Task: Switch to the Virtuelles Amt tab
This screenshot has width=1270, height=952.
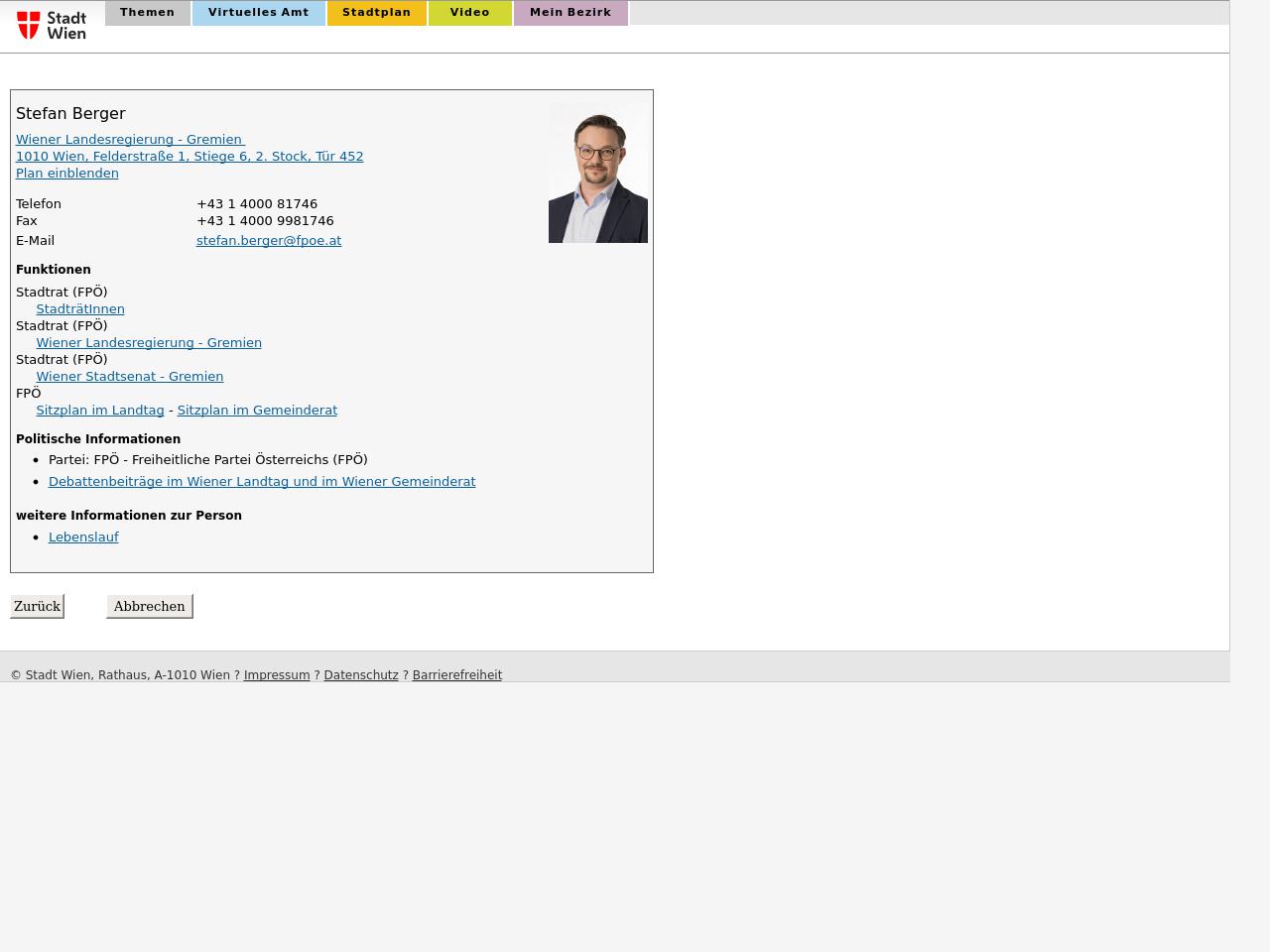Action: tap(258, 13)
